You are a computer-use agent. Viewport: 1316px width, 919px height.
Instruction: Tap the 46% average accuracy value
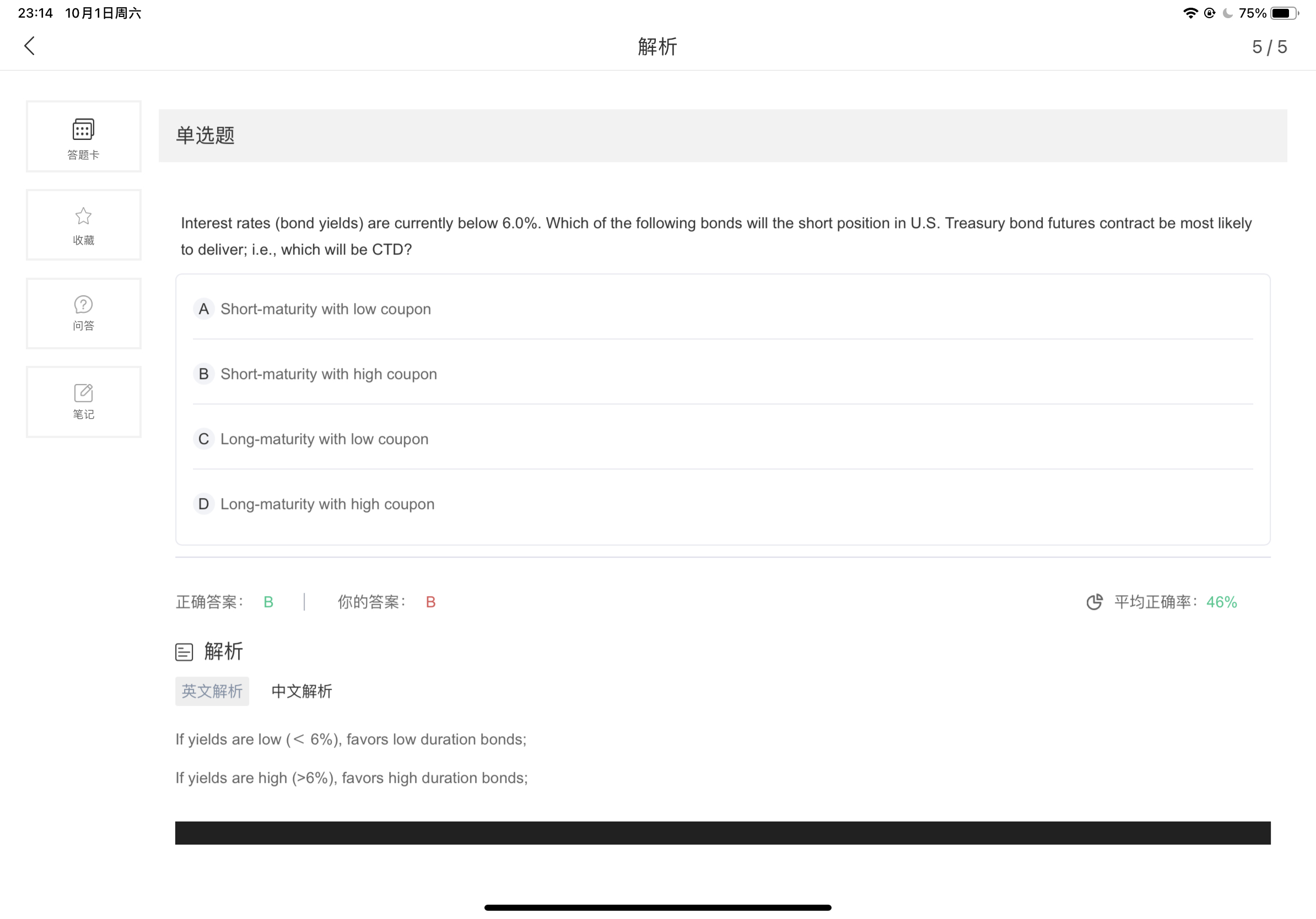point(1221,602)
